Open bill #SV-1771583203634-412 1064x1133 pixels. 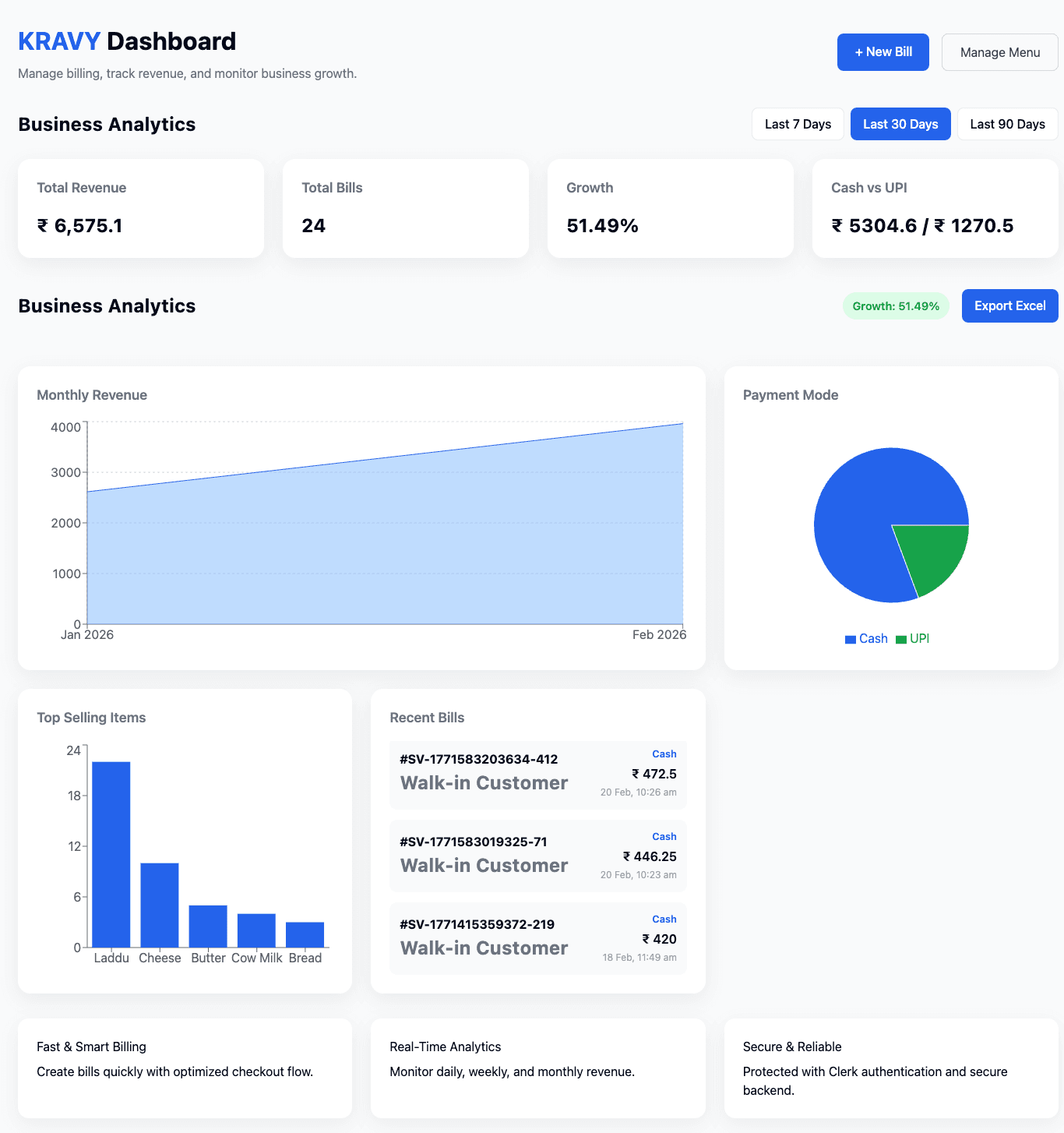[537, 775]
